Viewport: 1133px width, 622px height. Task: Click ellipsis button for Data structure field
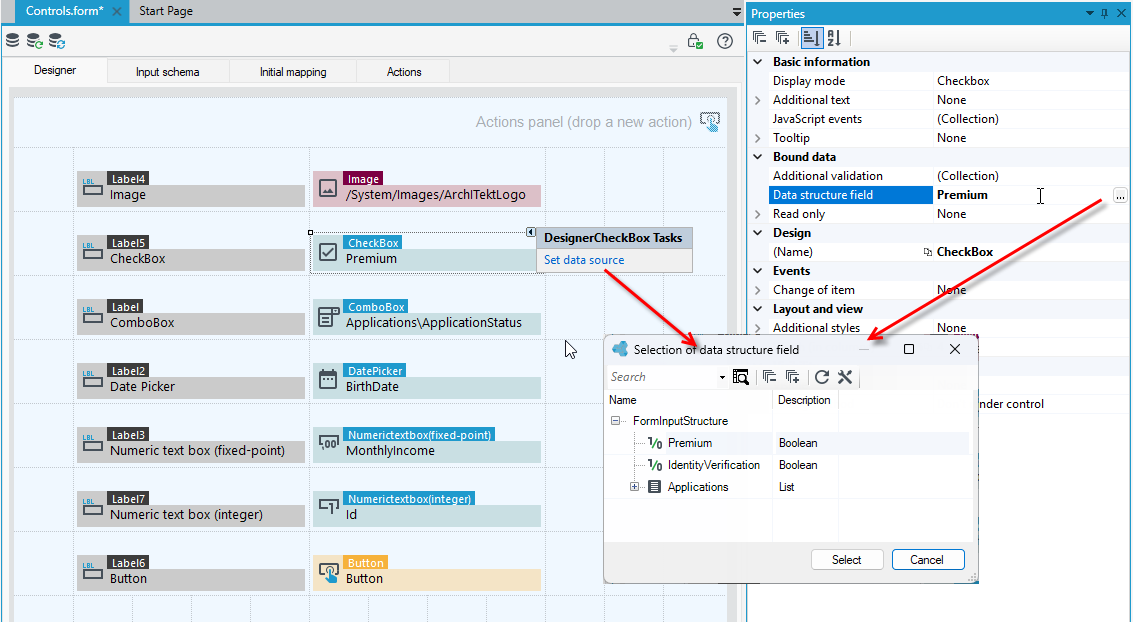coord(1119,195)
